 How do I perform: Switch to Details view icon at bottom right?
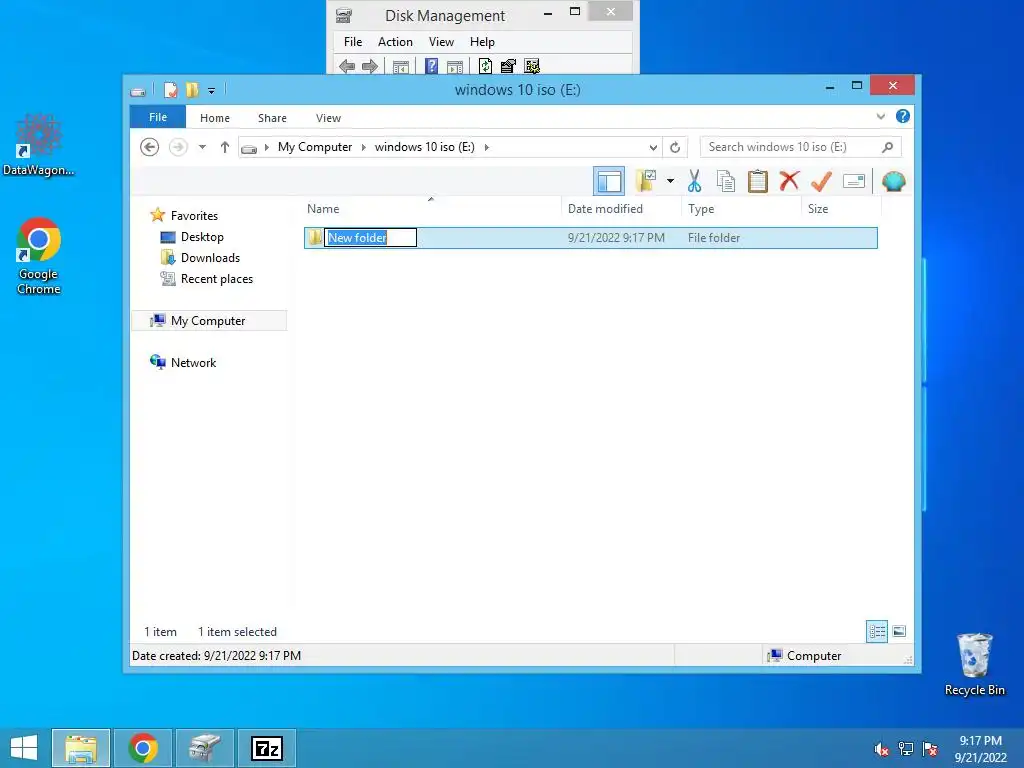coord(876,631)
